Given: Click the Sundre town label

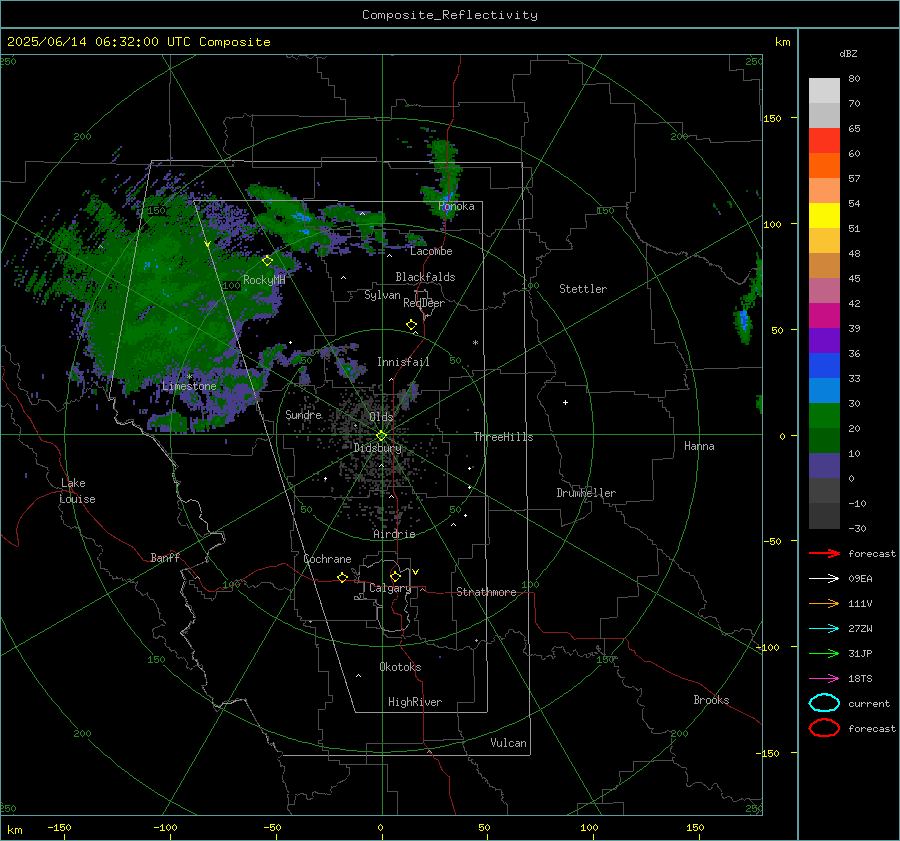Looking at the screenshot, I should [303, 414].
